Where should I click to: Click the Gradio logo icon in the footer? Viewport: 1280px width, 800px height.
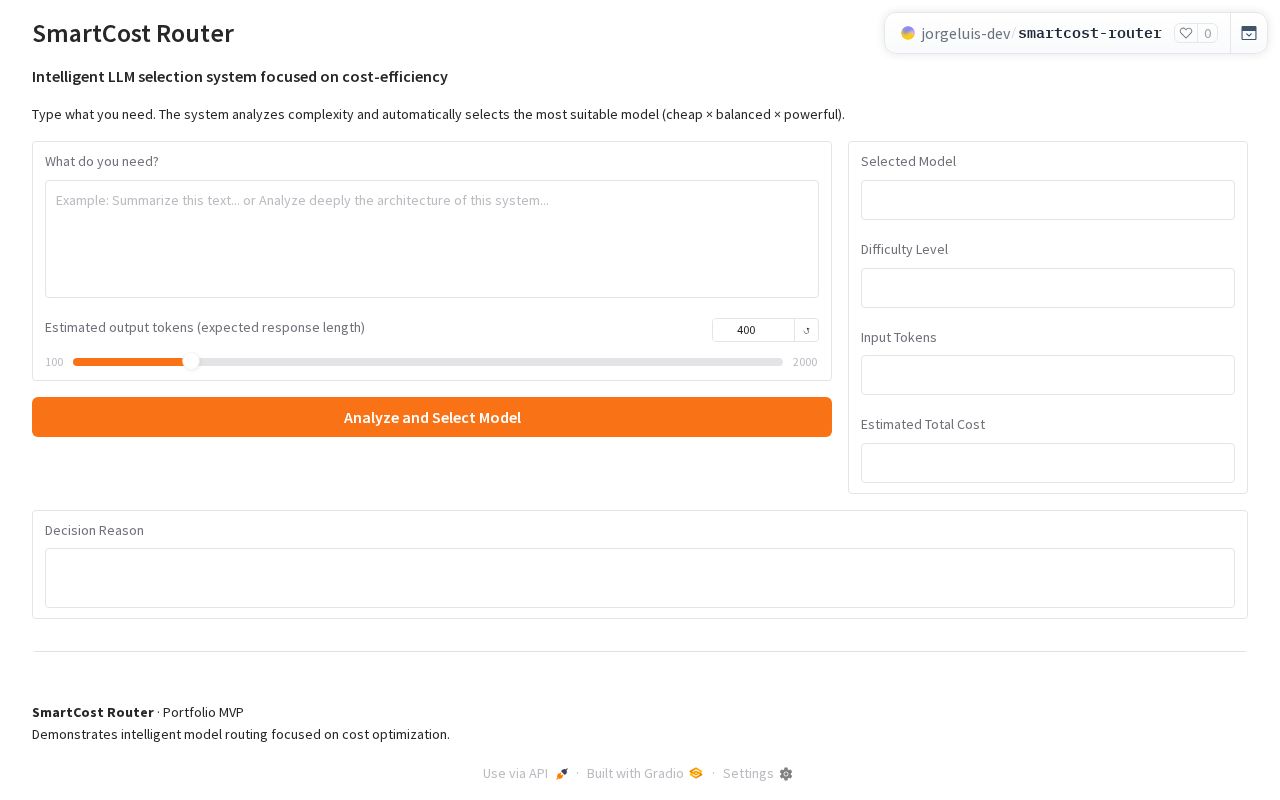point(696,773)
